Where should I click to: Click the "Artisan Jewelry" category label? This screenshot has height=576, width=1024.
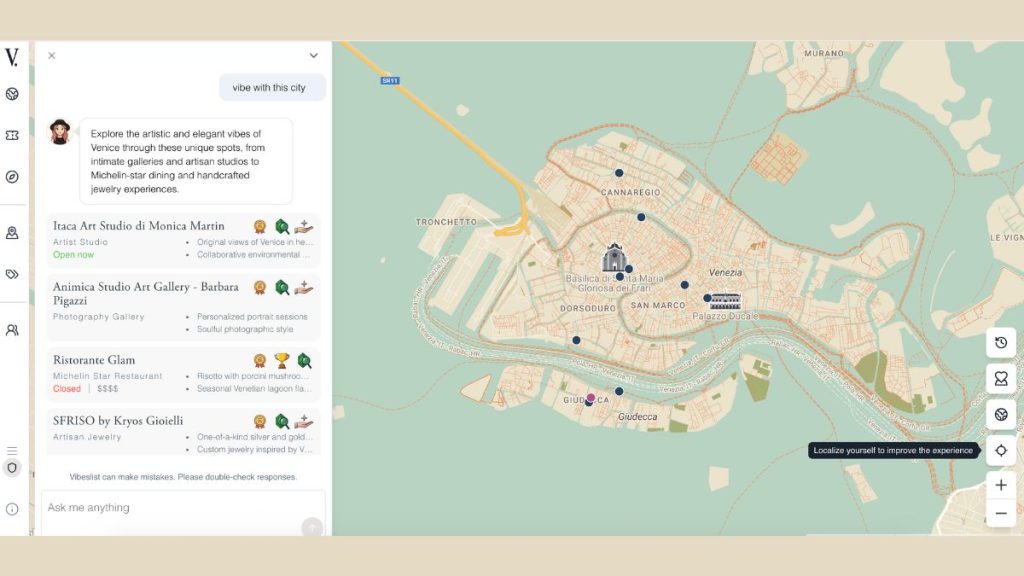87,437
